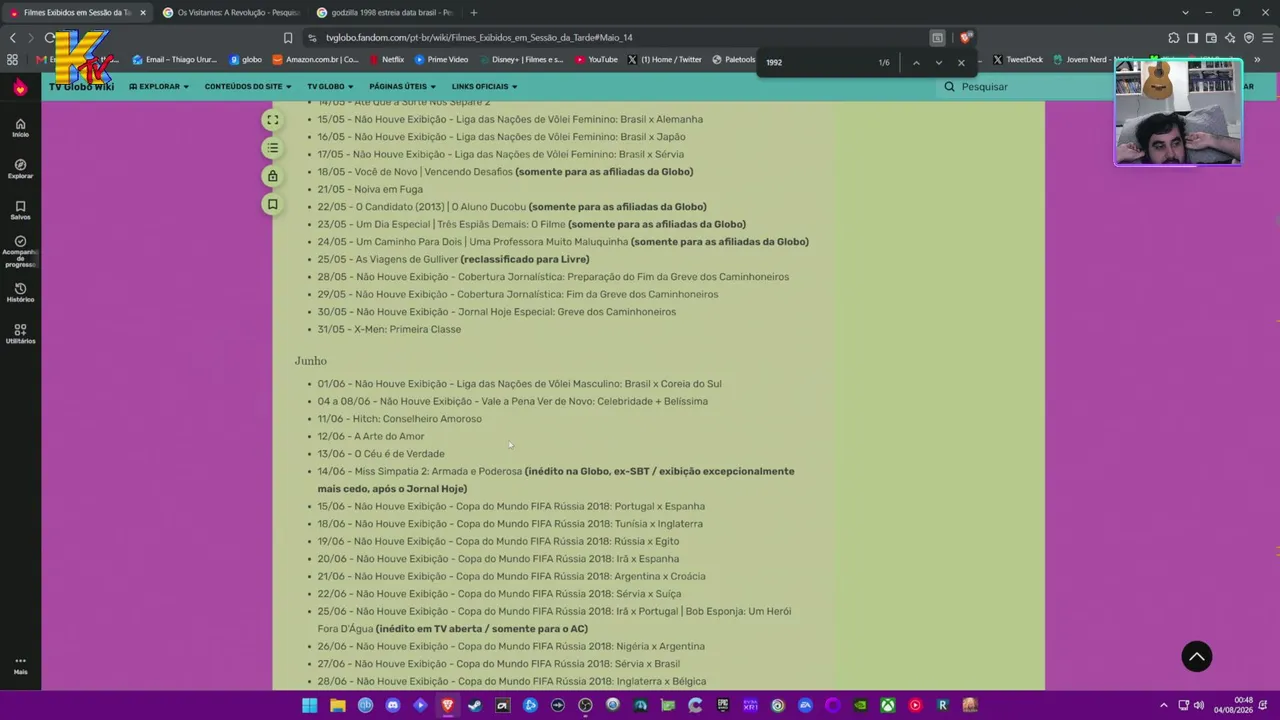Screen dimensions: 1280x720
Task: Expand the Explorar wiki menu
Action: coord(159,87)
